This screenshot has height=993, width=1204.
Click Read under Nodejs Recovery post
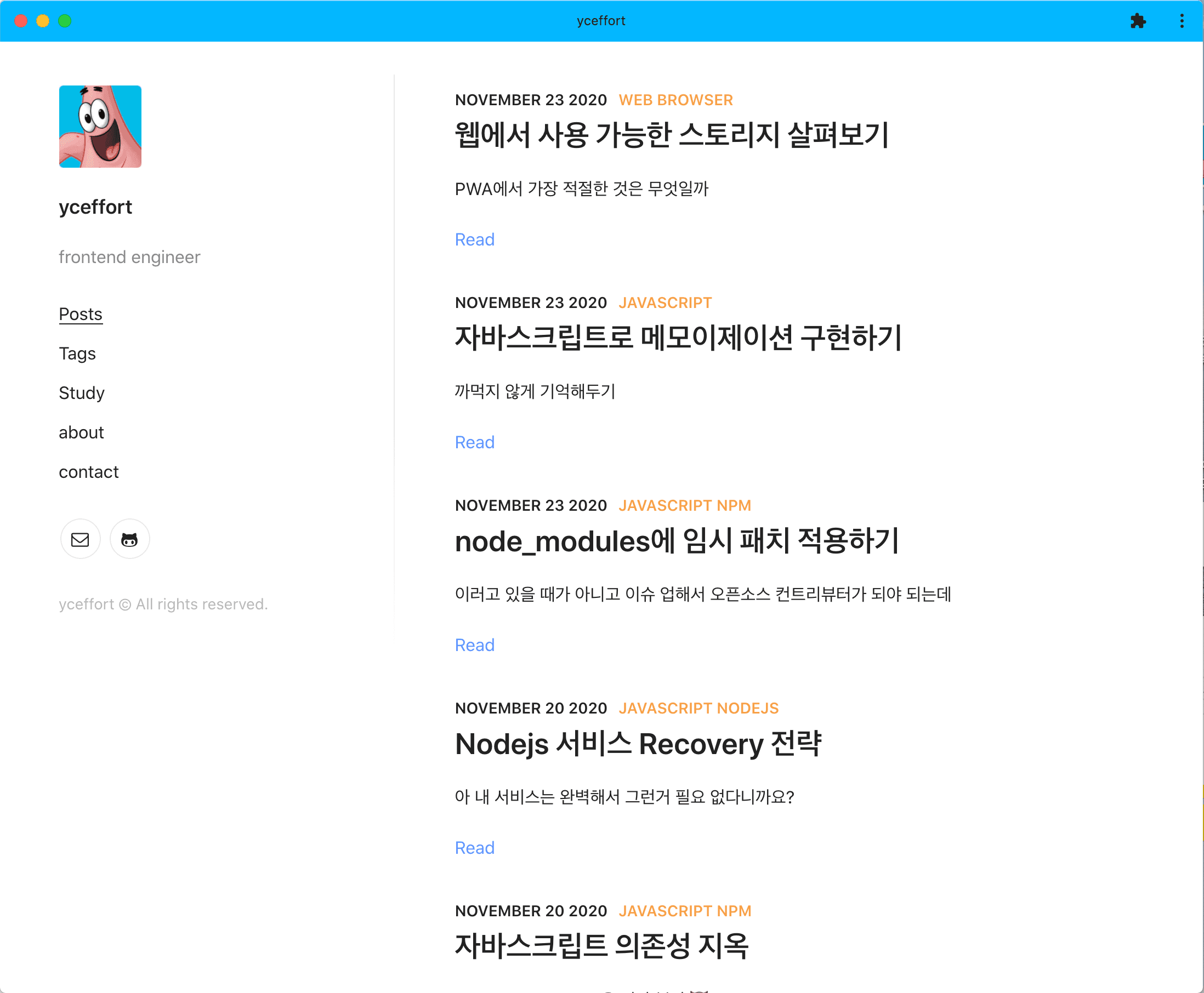(x=474, y=848)
